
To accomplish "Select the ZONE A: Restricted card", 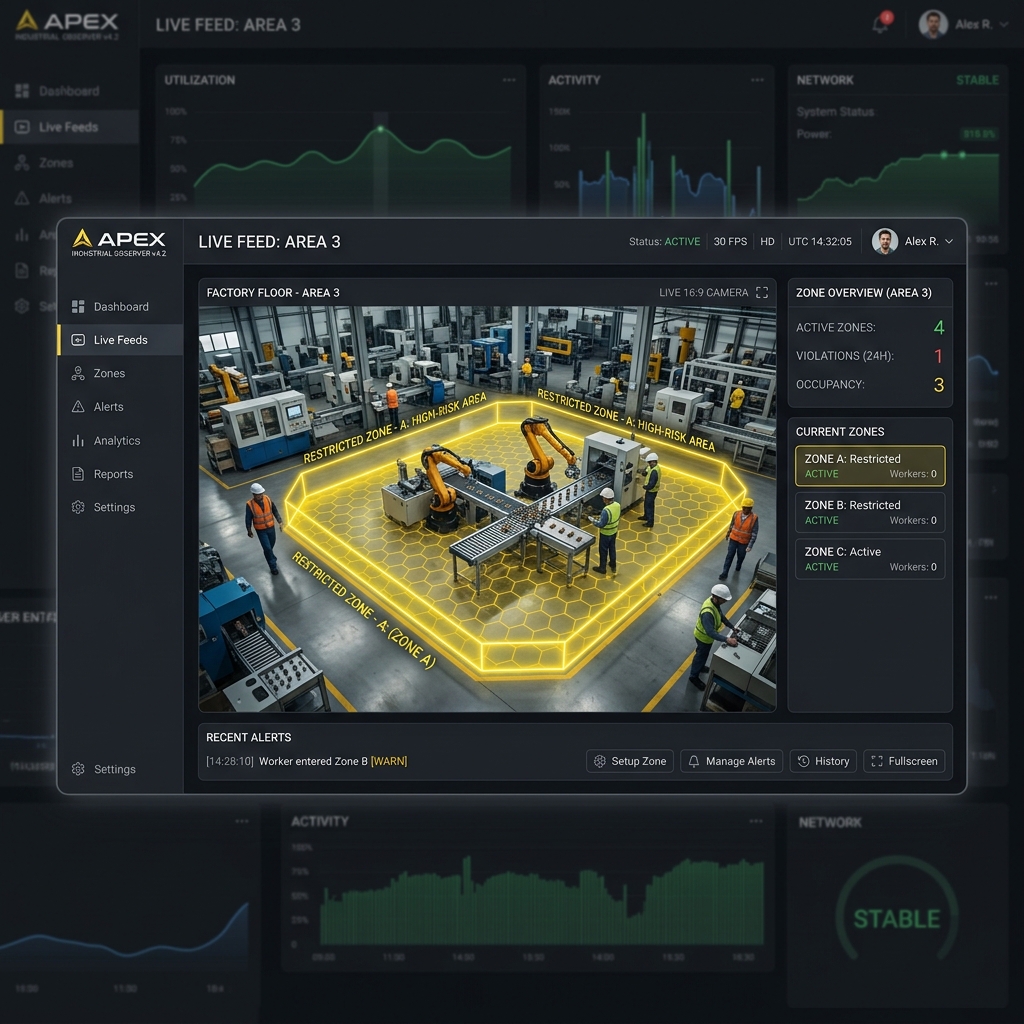I will click(x=870, y=466).
